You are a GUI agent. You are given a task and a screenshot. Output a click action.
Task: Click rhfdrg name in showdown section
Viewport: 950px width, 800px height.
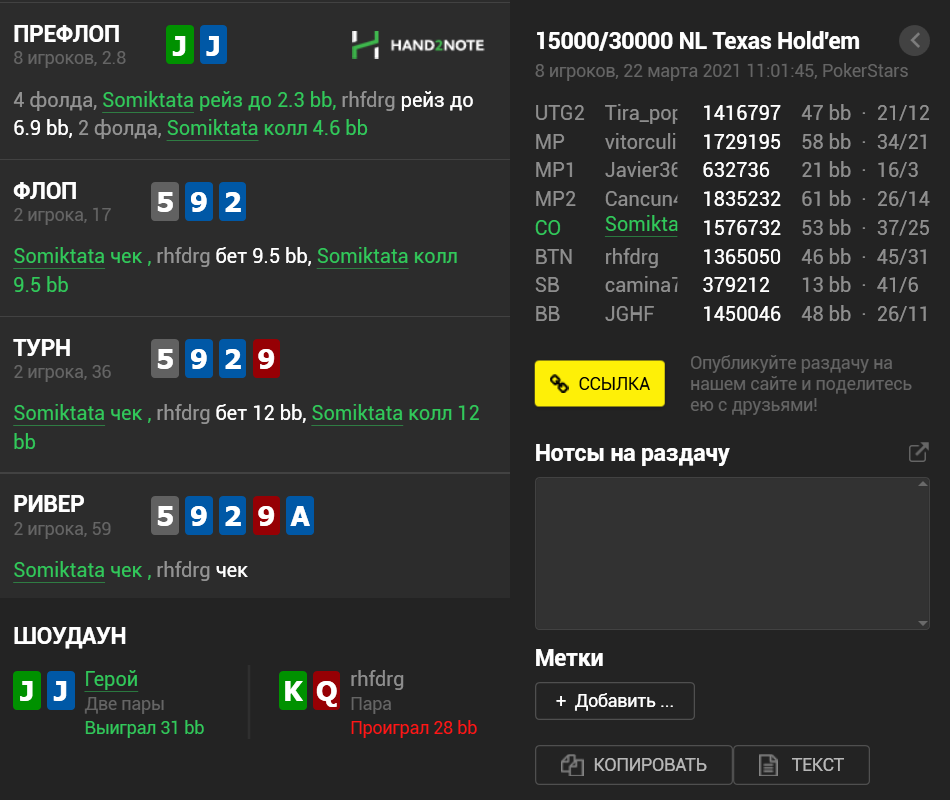coord(377,679)
